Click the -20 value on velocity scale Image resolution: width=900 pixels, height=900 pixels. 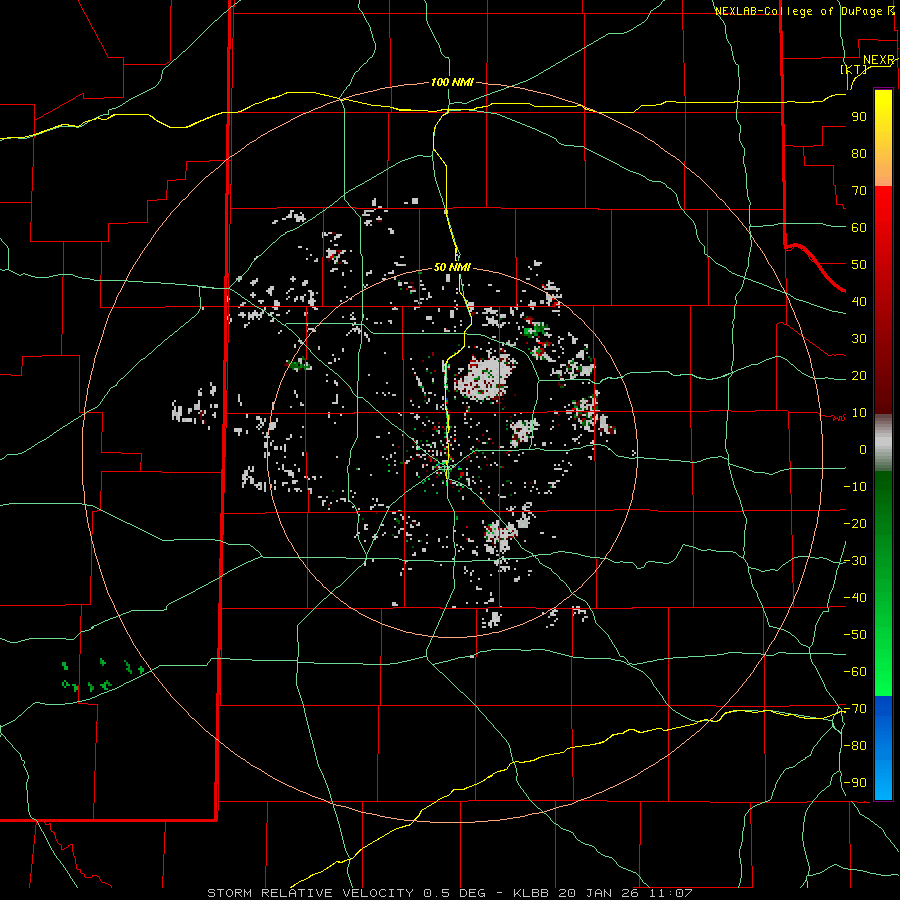[855, 523]
